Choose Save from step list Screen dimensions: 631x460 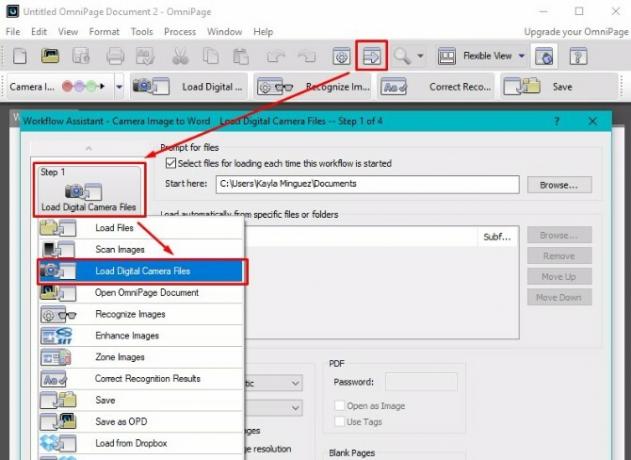[x=141, y=400]
